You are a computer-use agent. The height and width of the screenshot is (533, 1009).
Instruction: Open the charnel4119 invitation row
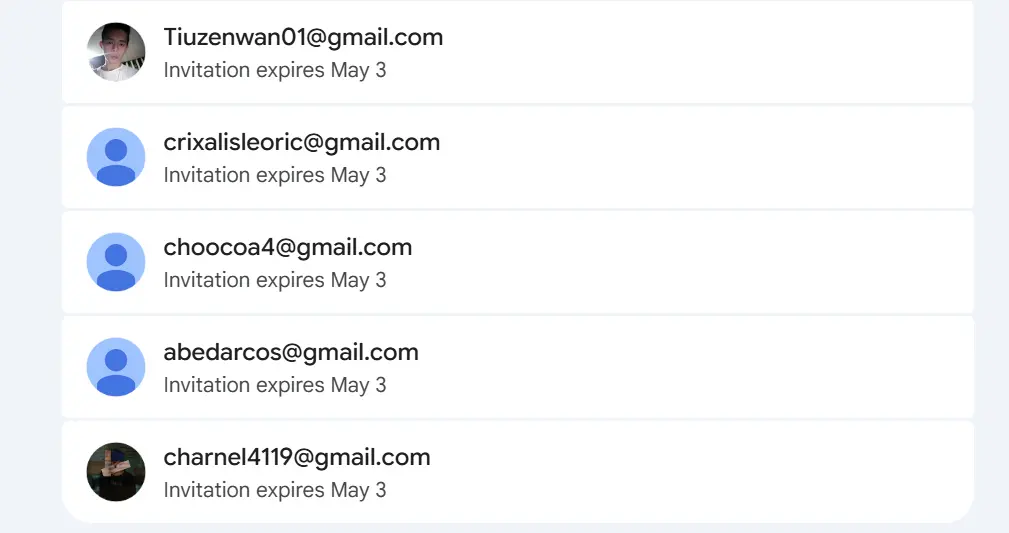click(518, 472)
